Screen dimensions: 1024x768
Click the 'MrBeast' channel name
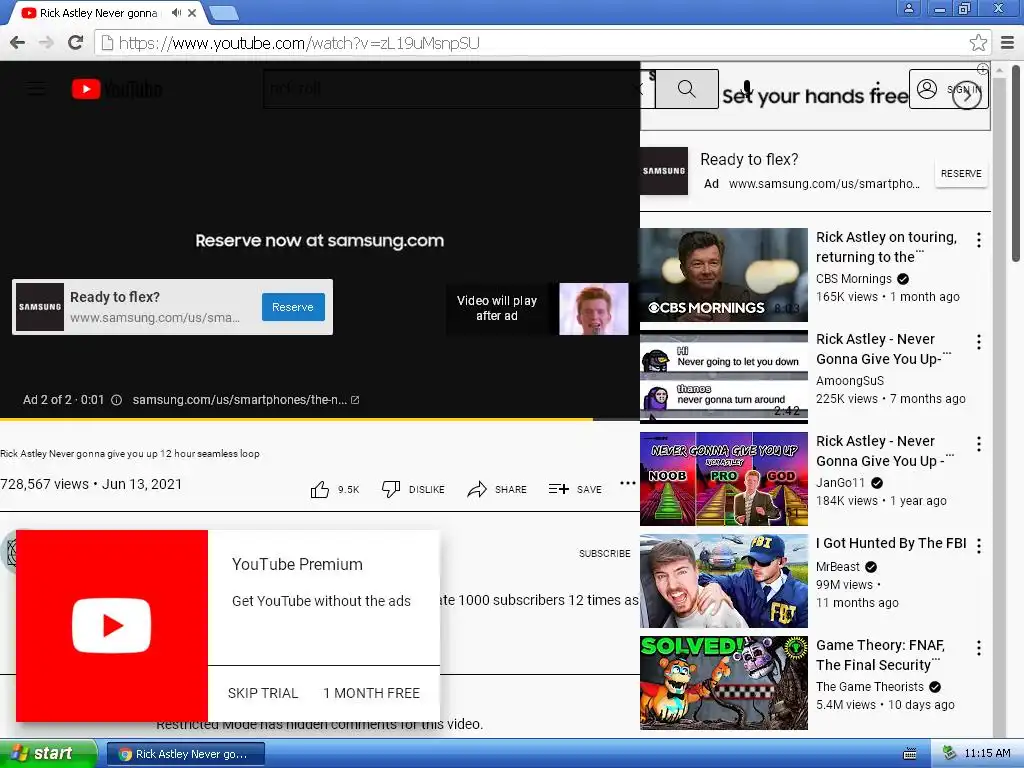tap(838, 567)
